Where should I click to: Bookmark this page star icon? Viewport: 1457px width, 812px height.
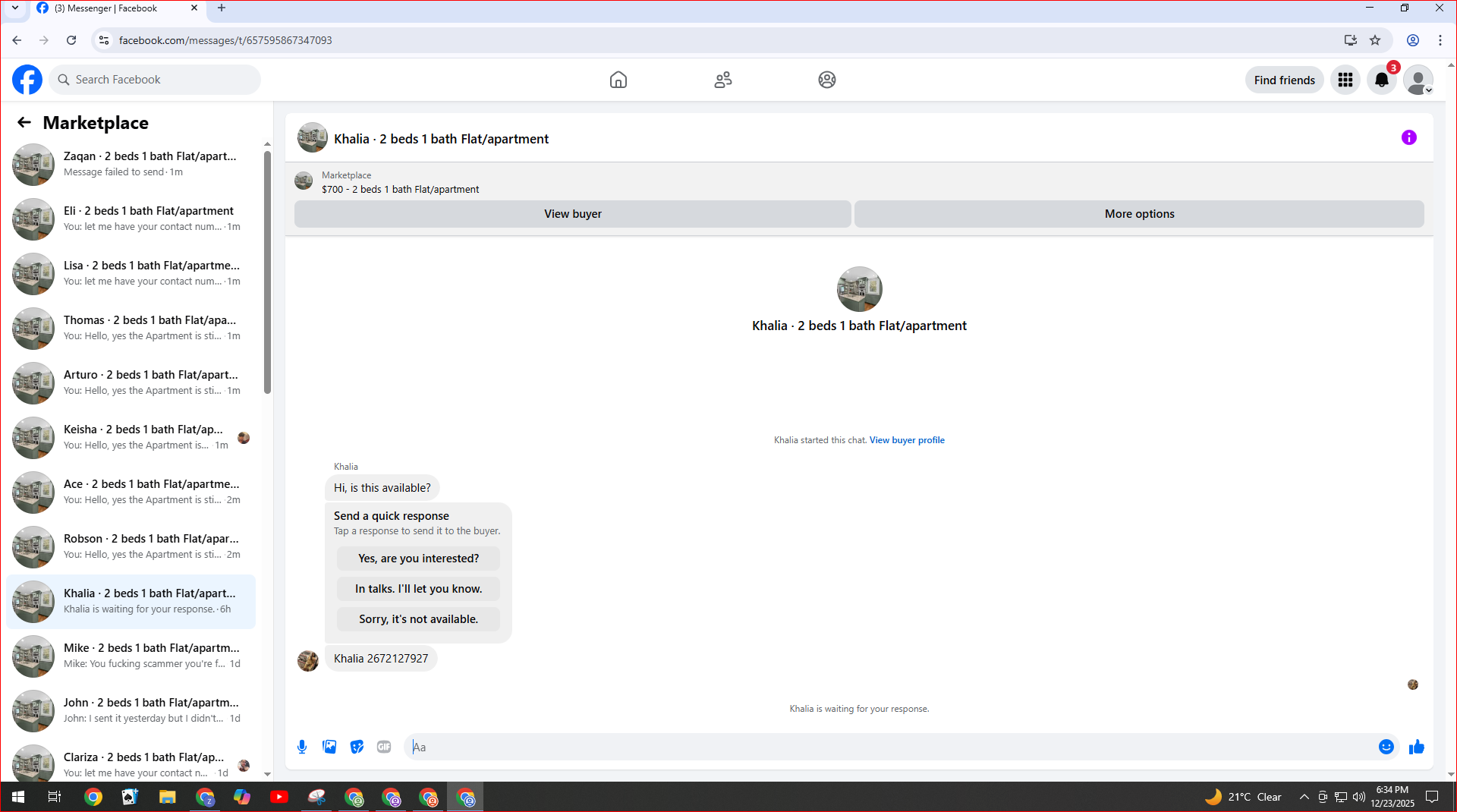[1375, 40]
